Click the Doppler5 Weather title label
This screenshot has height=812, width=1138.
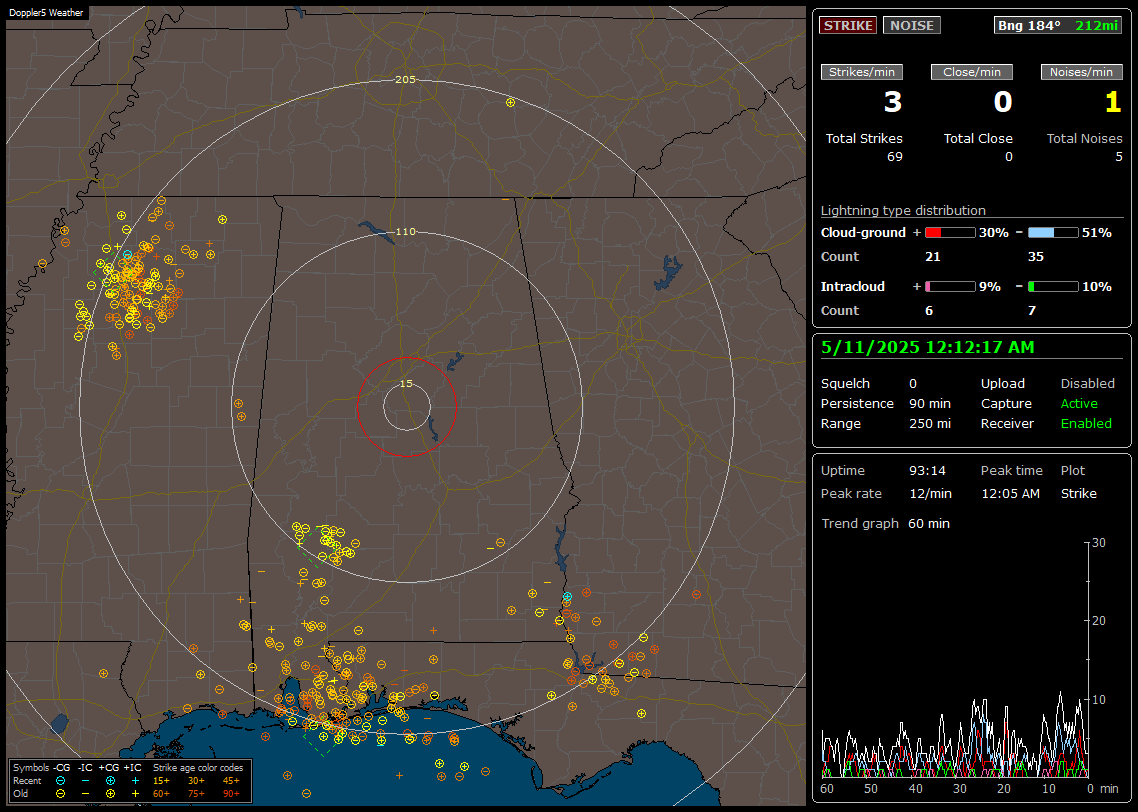(x=46, y=13)
